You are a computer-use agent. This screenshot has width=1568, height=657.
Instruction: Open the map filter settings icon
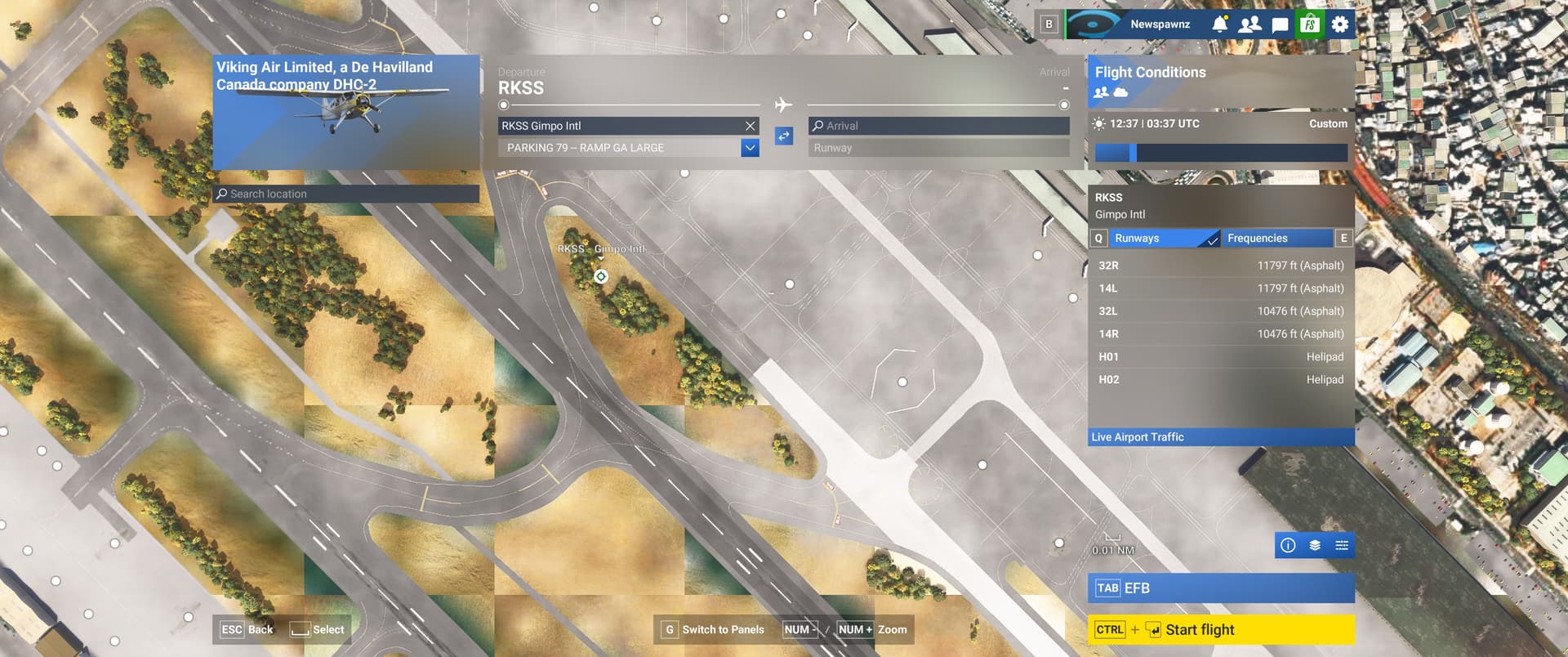tap(1341, 545)
